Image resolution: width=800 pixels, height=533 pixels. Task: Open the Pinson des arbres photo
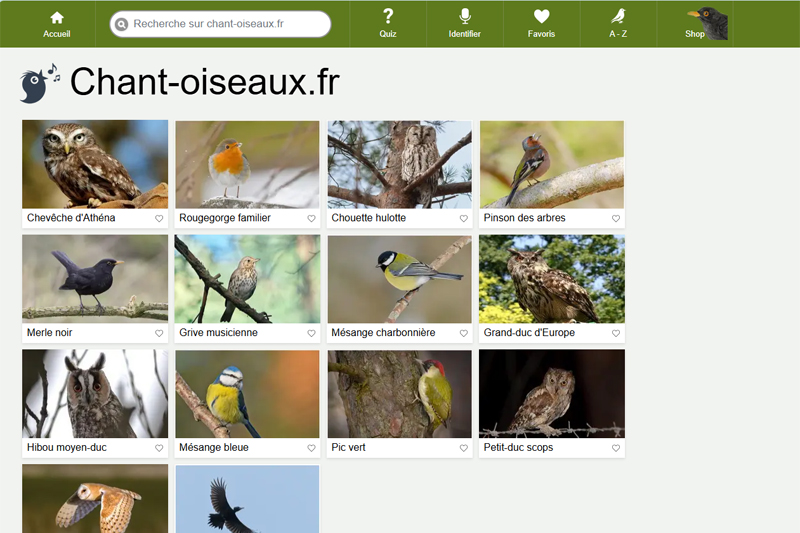pyautogui.click(x=552, y=164)
